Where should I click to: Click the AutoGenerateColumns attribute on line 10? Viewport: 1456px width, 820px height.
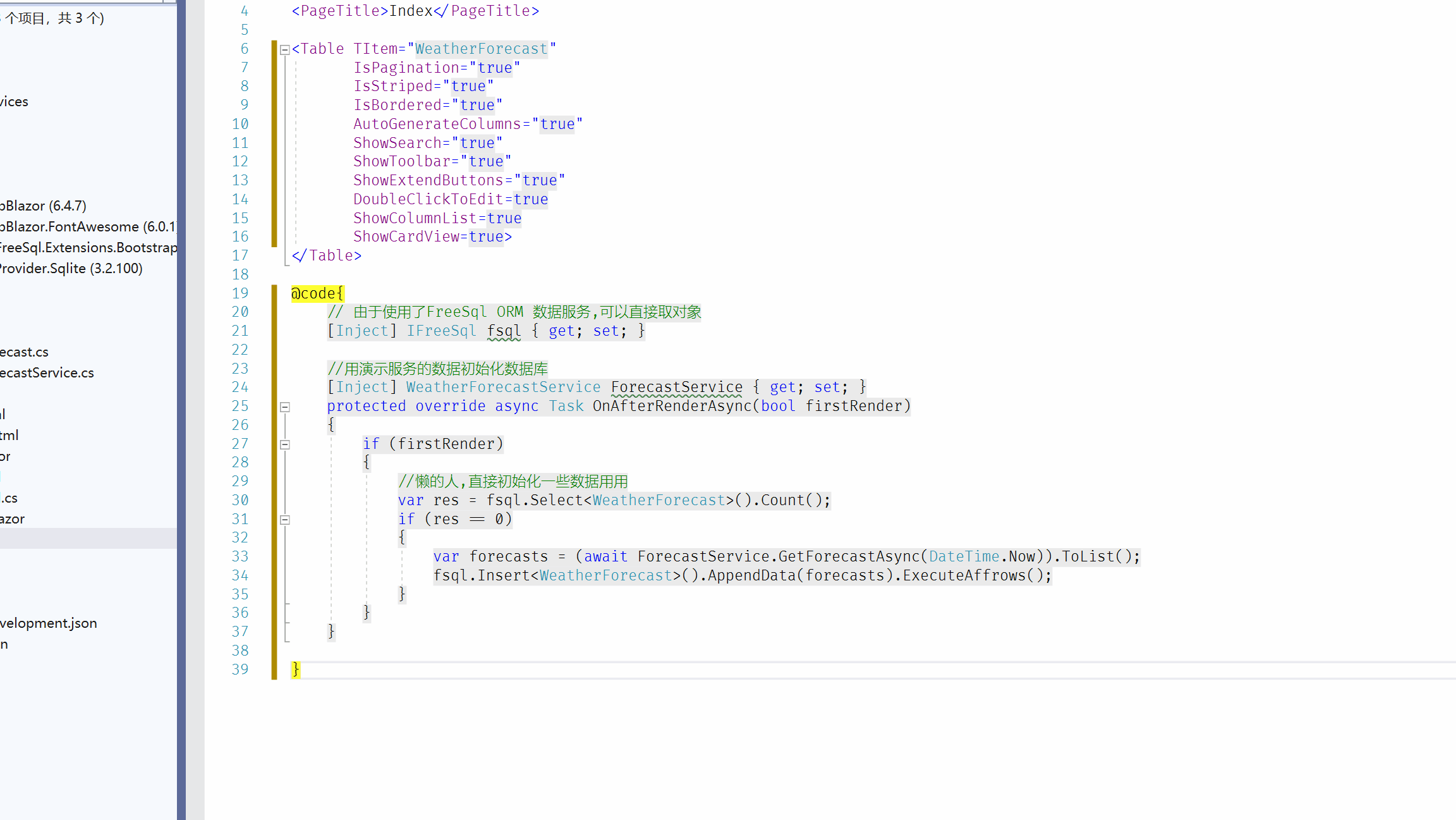(437, 124)
